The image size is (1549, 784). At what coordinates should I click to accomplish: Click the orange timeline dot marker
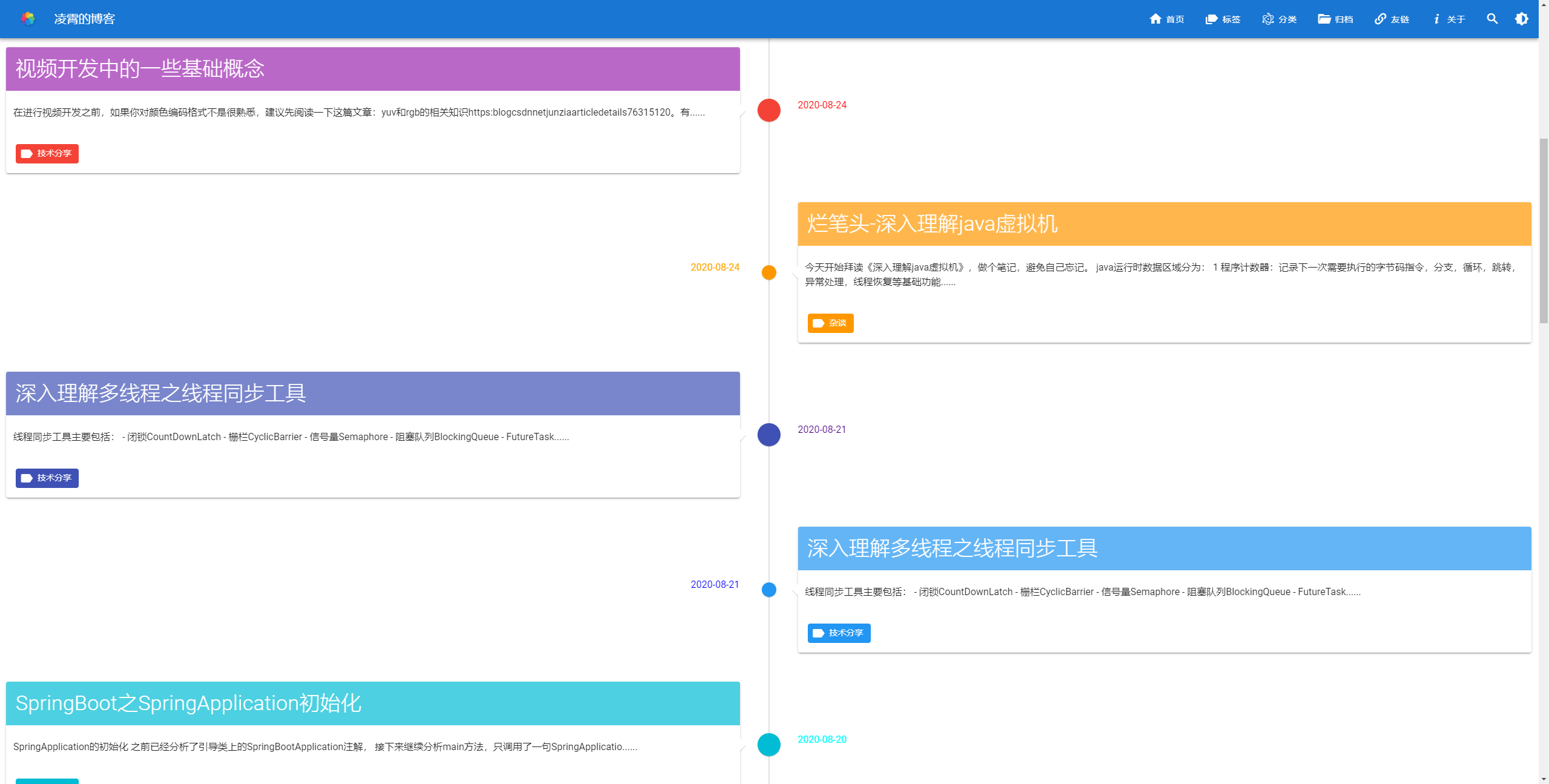coord(768,272)
